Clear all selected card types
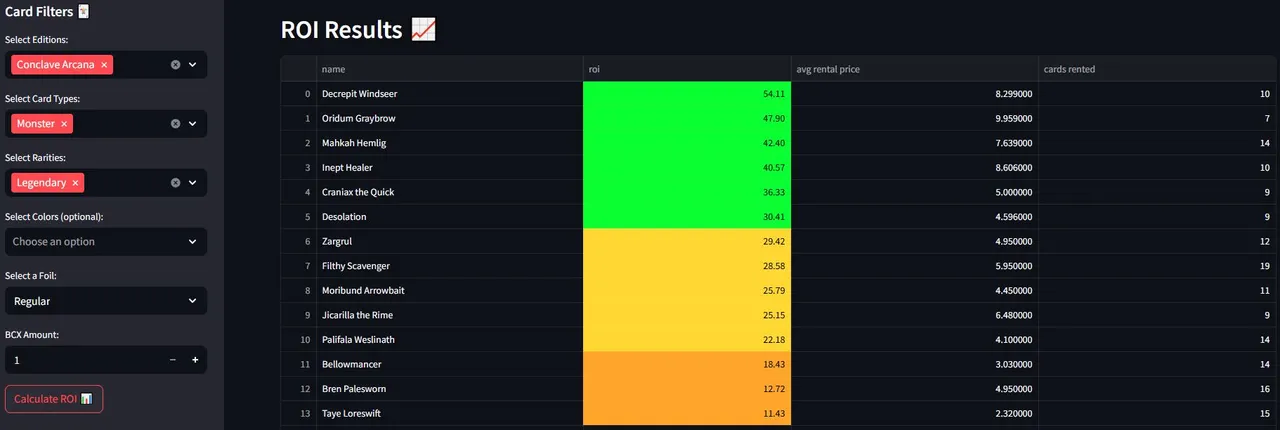1280x430 pixels. 175,124
